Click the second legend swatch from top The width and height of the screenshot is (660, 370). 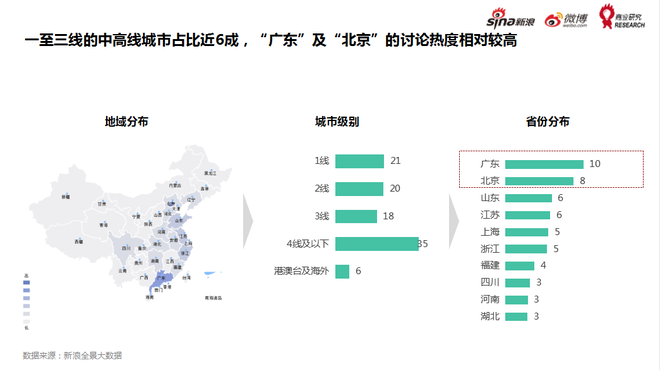tap(27, 290)
